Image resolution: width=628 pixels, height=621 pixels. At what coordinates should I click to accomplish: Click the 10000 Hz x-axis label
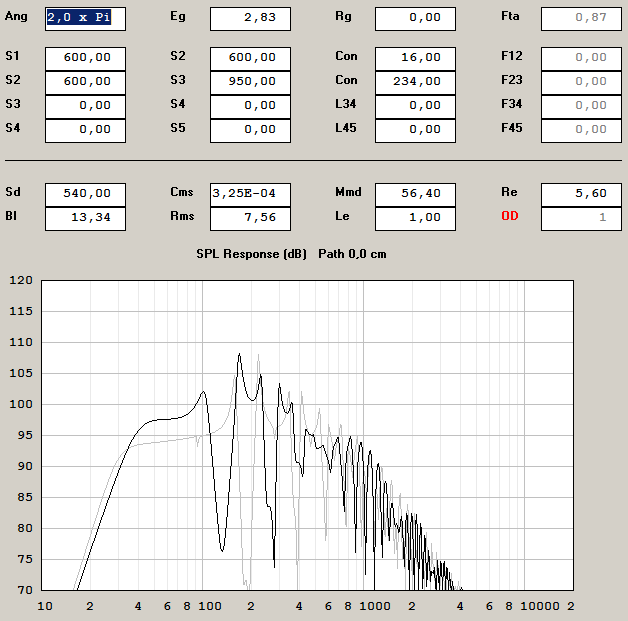539,606
